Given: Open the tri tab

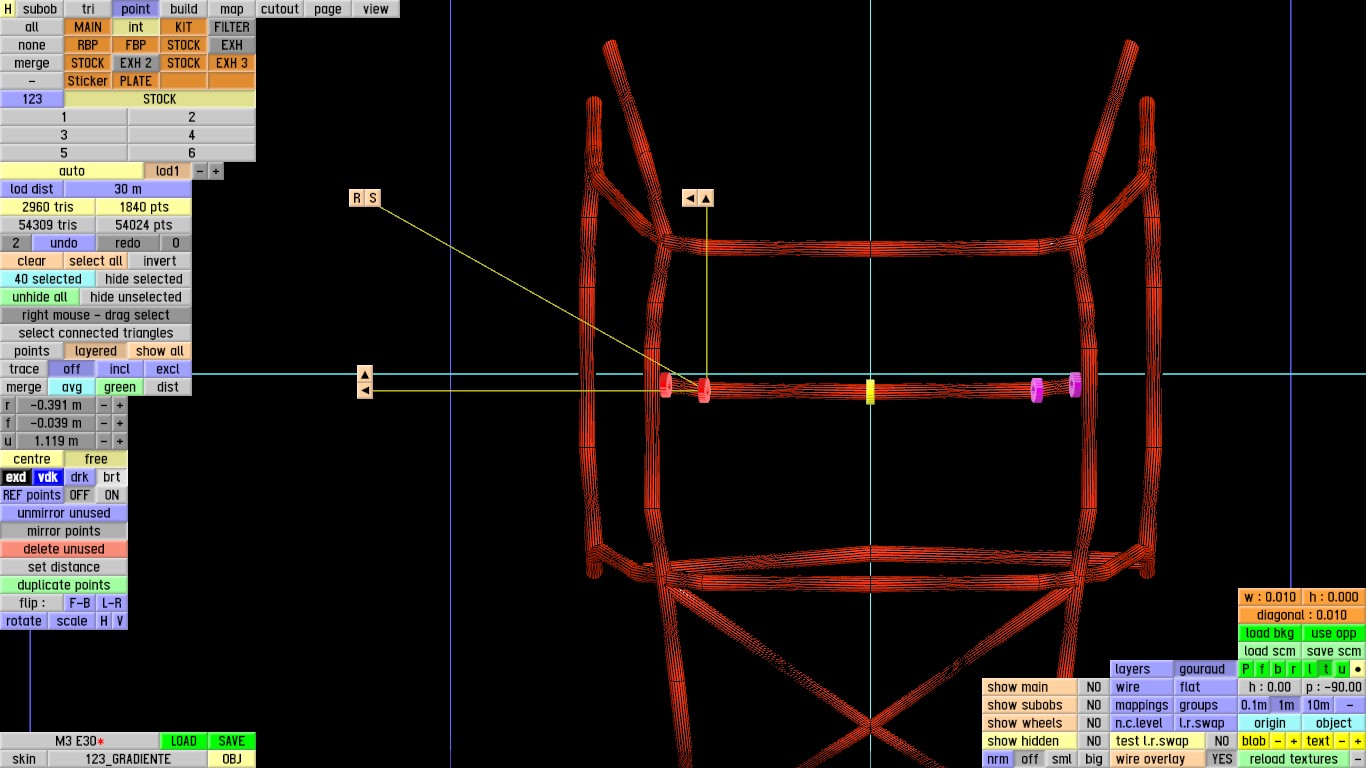Looking at the screenshot, I should pos(88,9).
